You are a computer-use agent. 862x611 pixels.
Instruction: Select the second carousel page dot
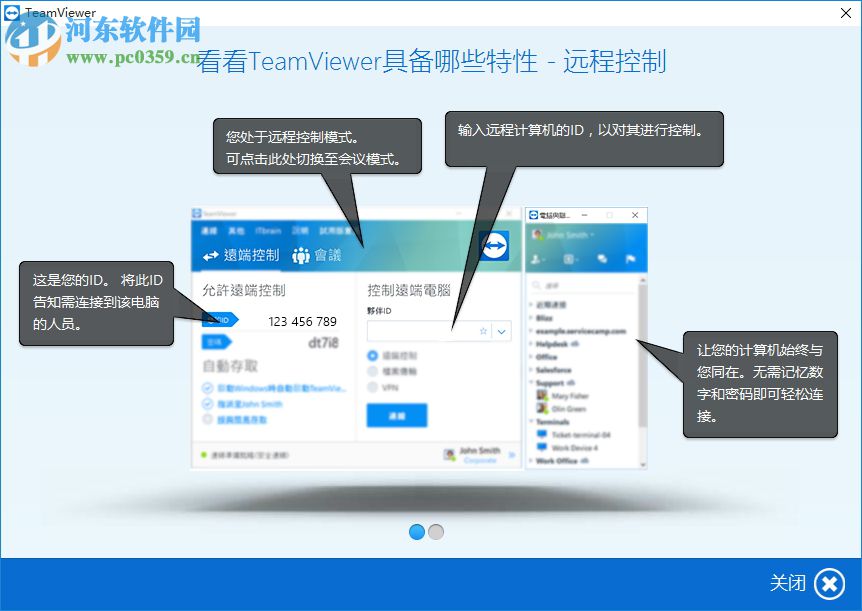[x=435, y=532]
